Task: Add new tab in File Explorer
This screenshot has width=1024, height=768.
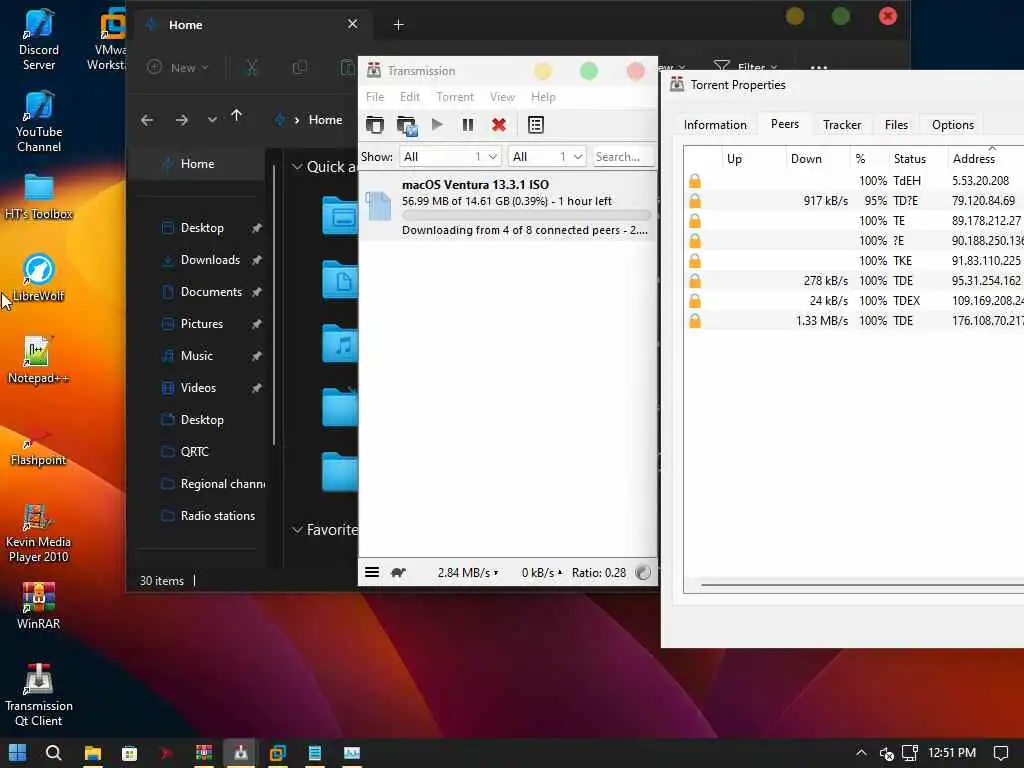Action: click(x=398, y=25)
